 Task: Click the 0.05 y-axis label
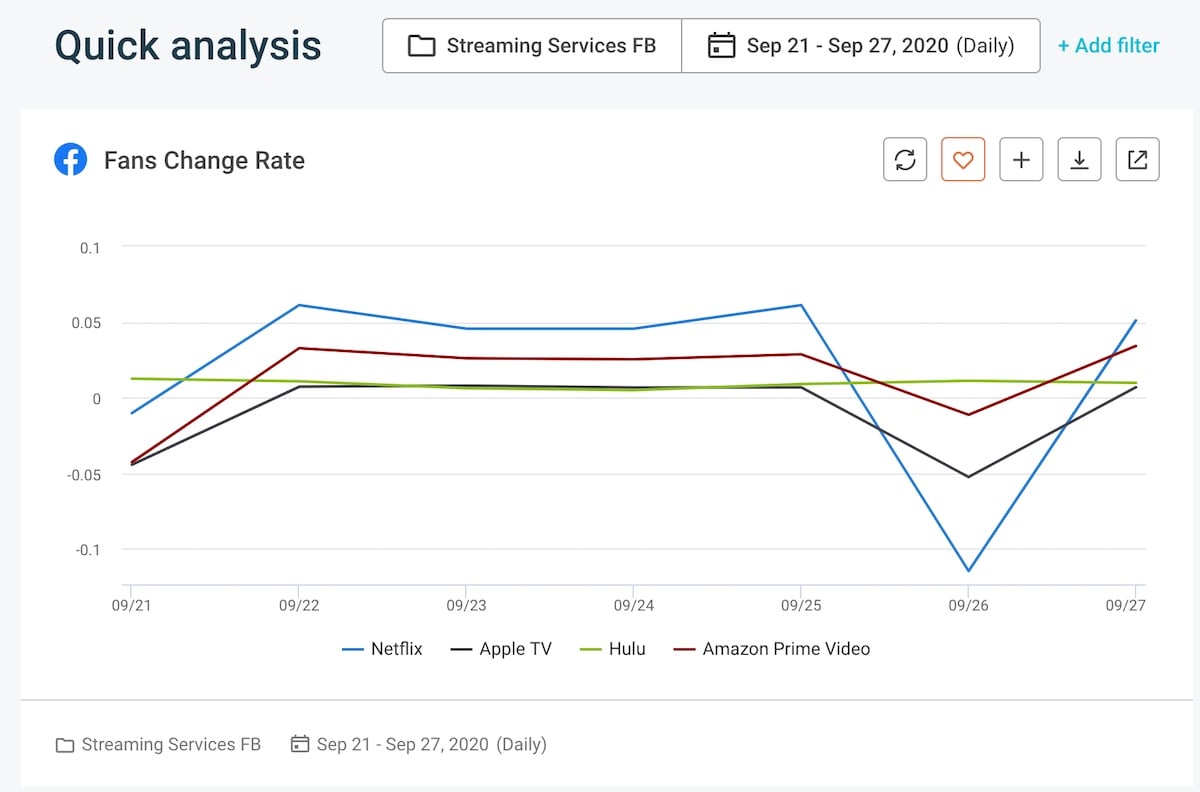click(87, 323)
